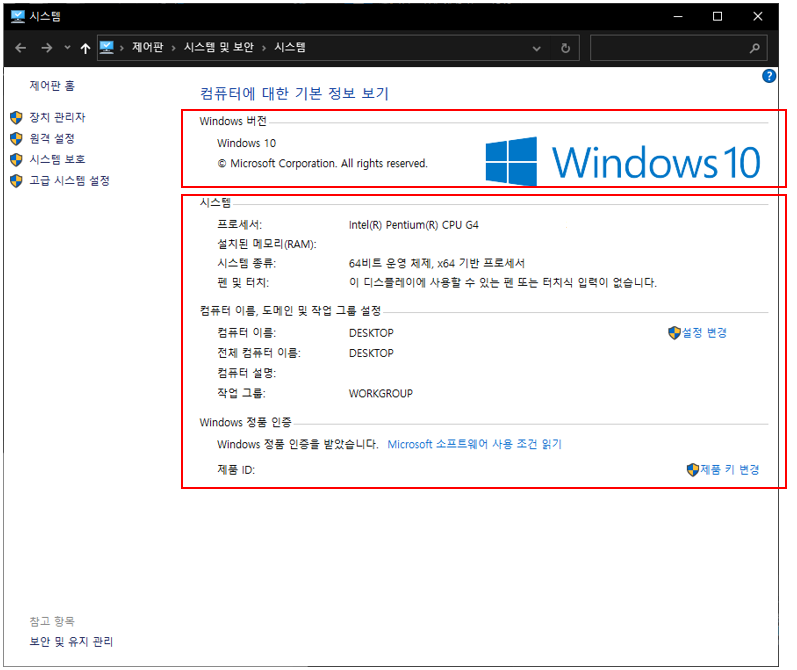Click shield icon next to 제품 키 변경
Image resolution: width=797 pixels, height=670 pixels.
tap(693, 470)
